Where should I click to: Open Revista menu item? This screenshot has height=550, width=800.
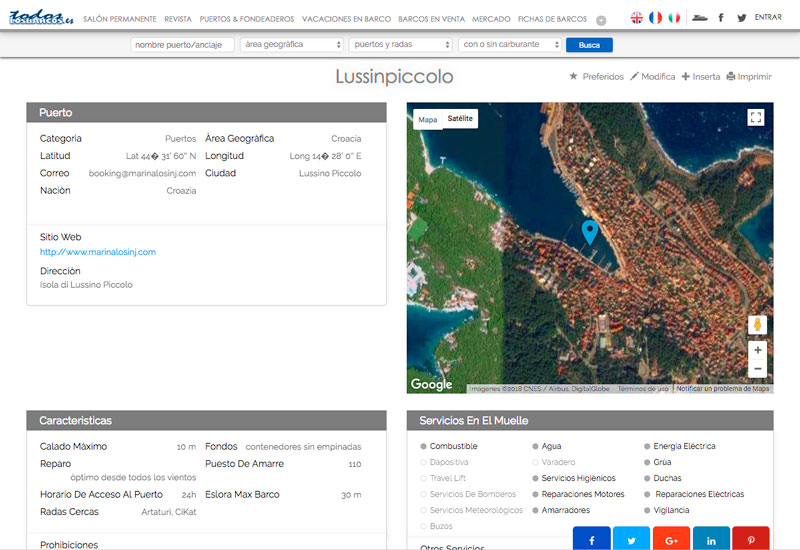(178, 19)
